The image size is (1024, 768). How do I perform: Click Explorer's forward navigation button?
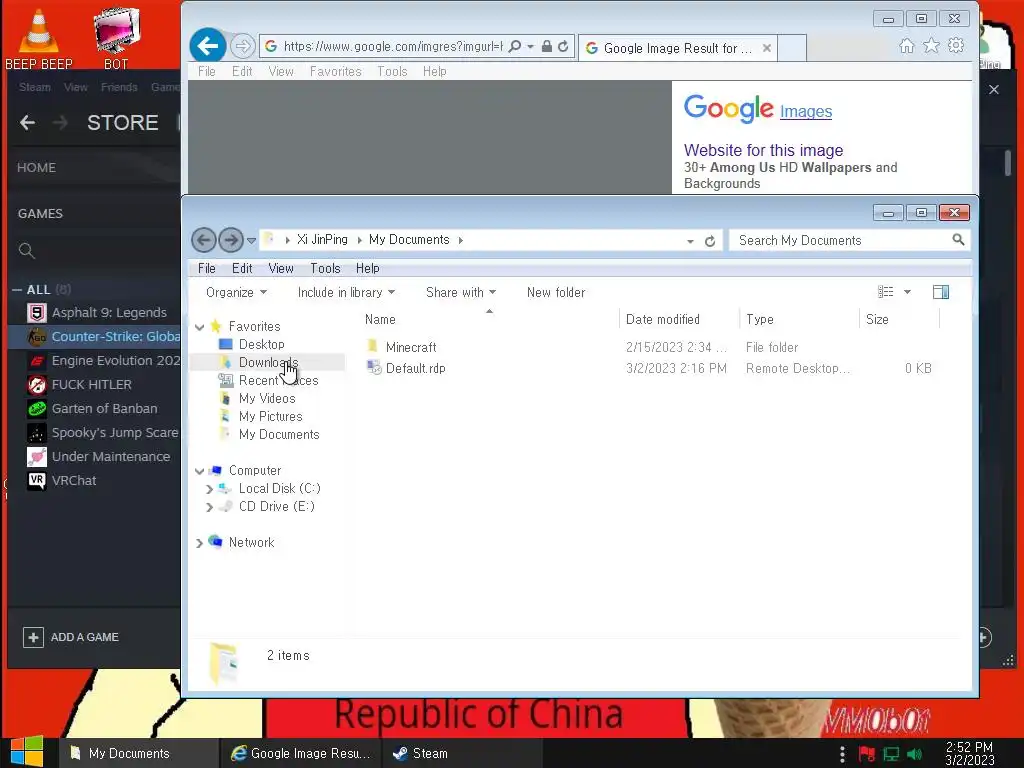pyautogui.click(x=231, y=240)
